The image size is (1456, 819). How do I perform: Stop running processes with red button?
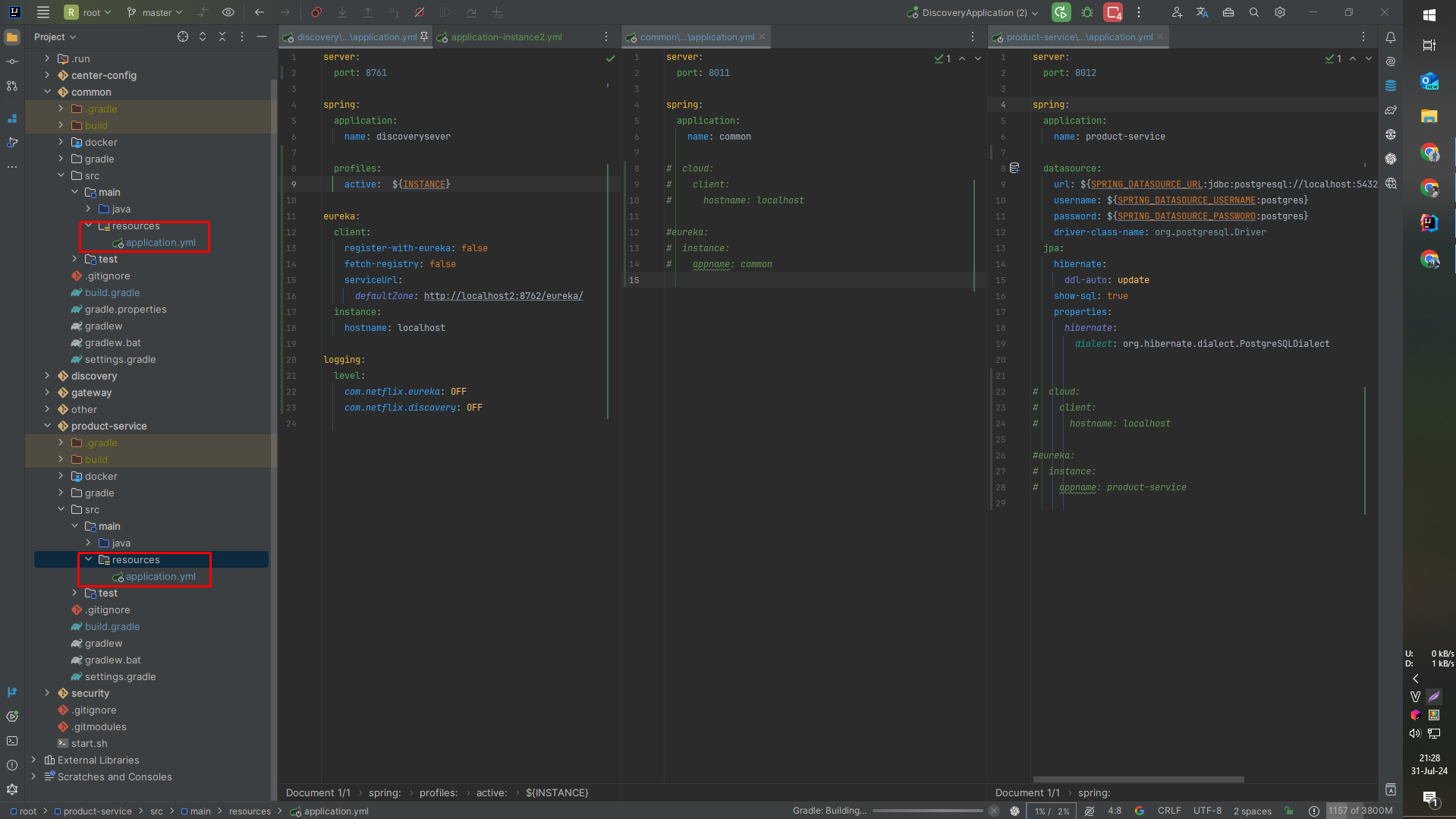click(x=1113, y=12)
